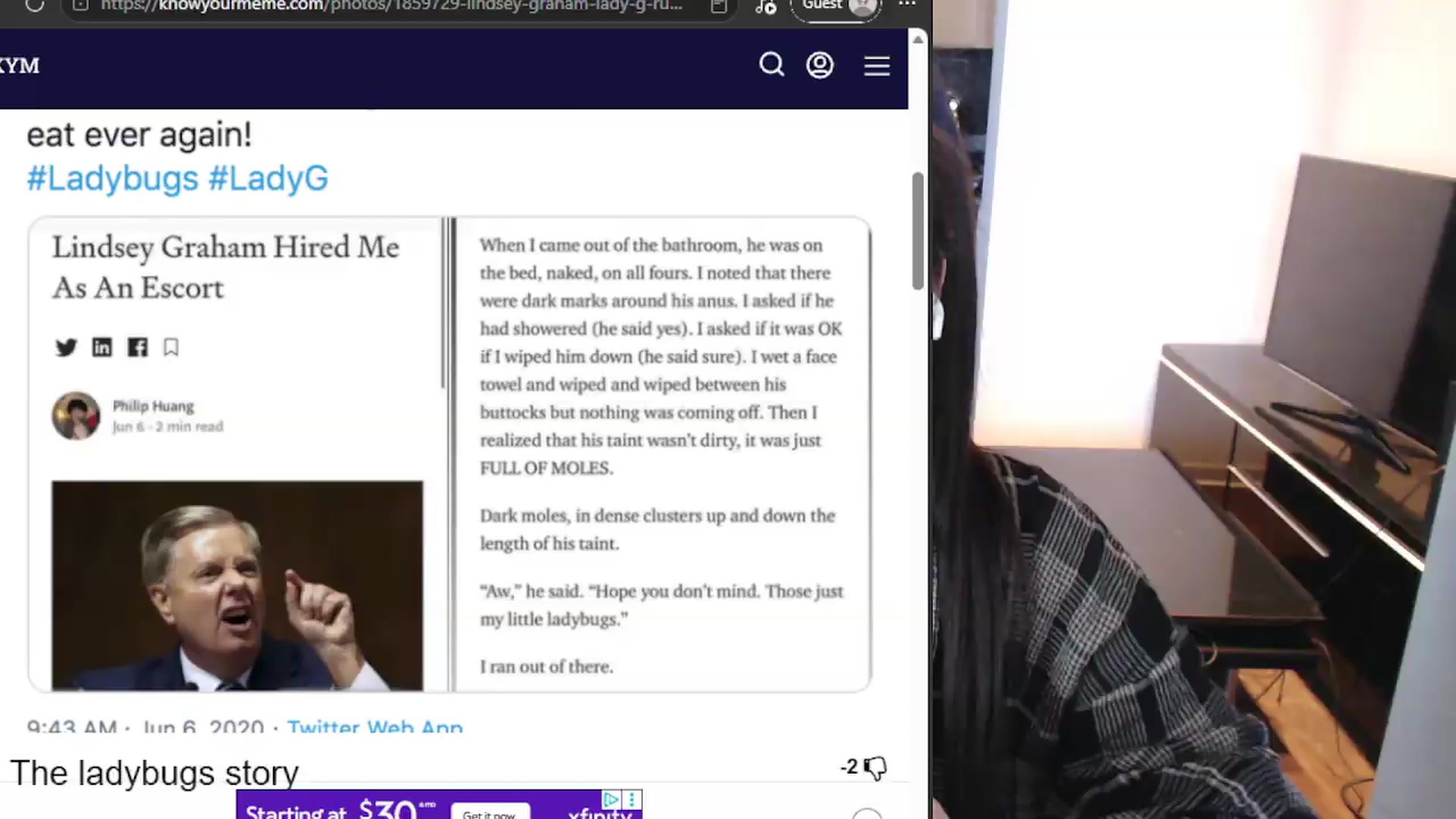Click the browser reload icon
This screenshot has width=1456, height=819.
[x=34, y=5]
